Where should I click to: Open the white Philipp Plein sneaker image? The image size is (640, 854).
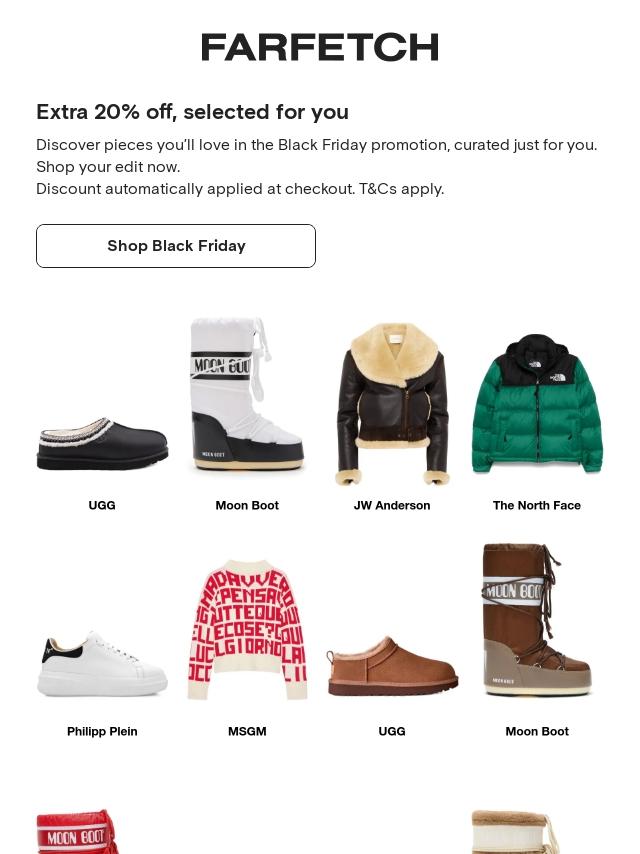102,663
